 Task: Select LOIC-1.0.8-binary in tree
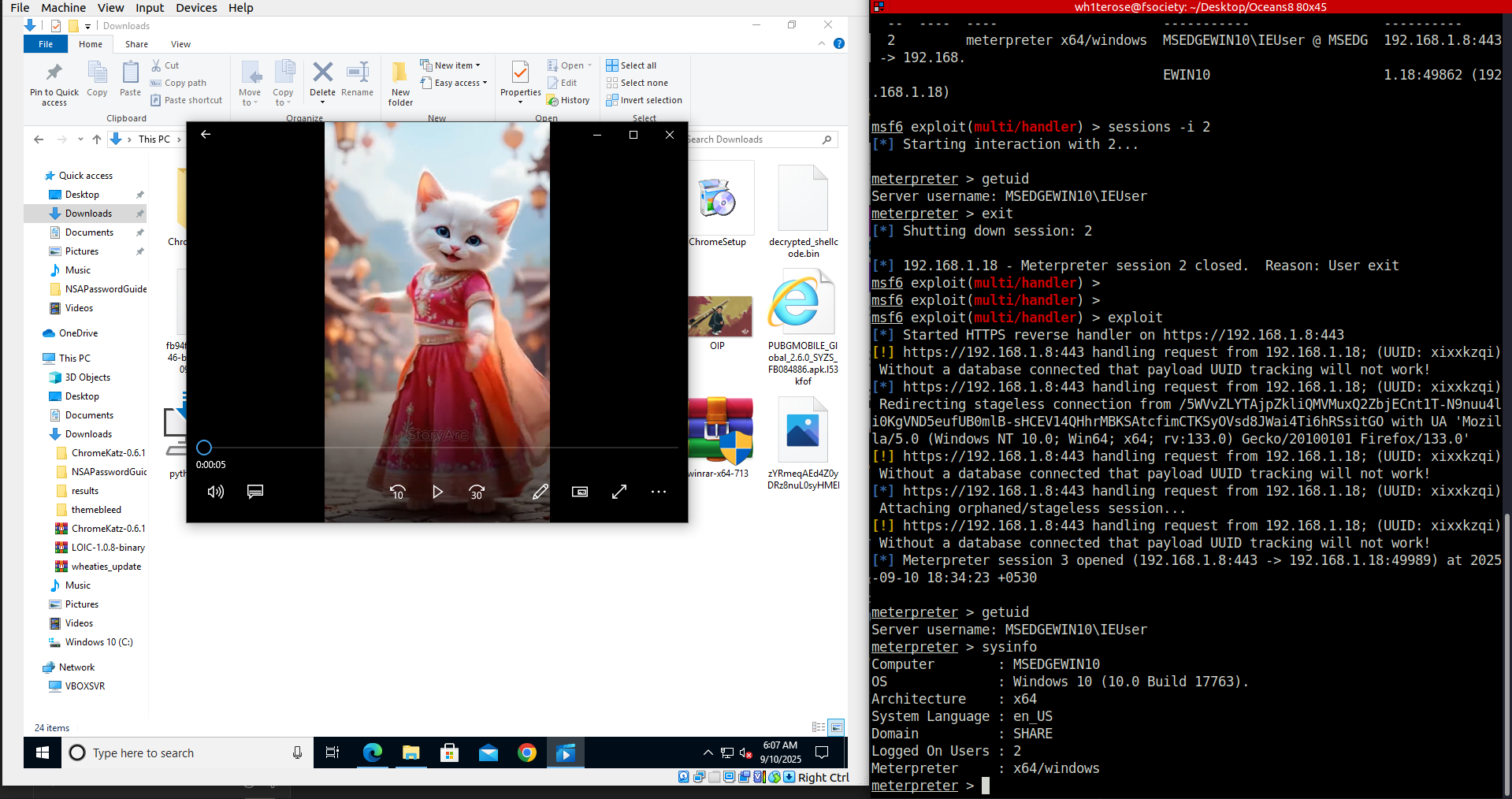pyautogui.click(x=108, y=548)
